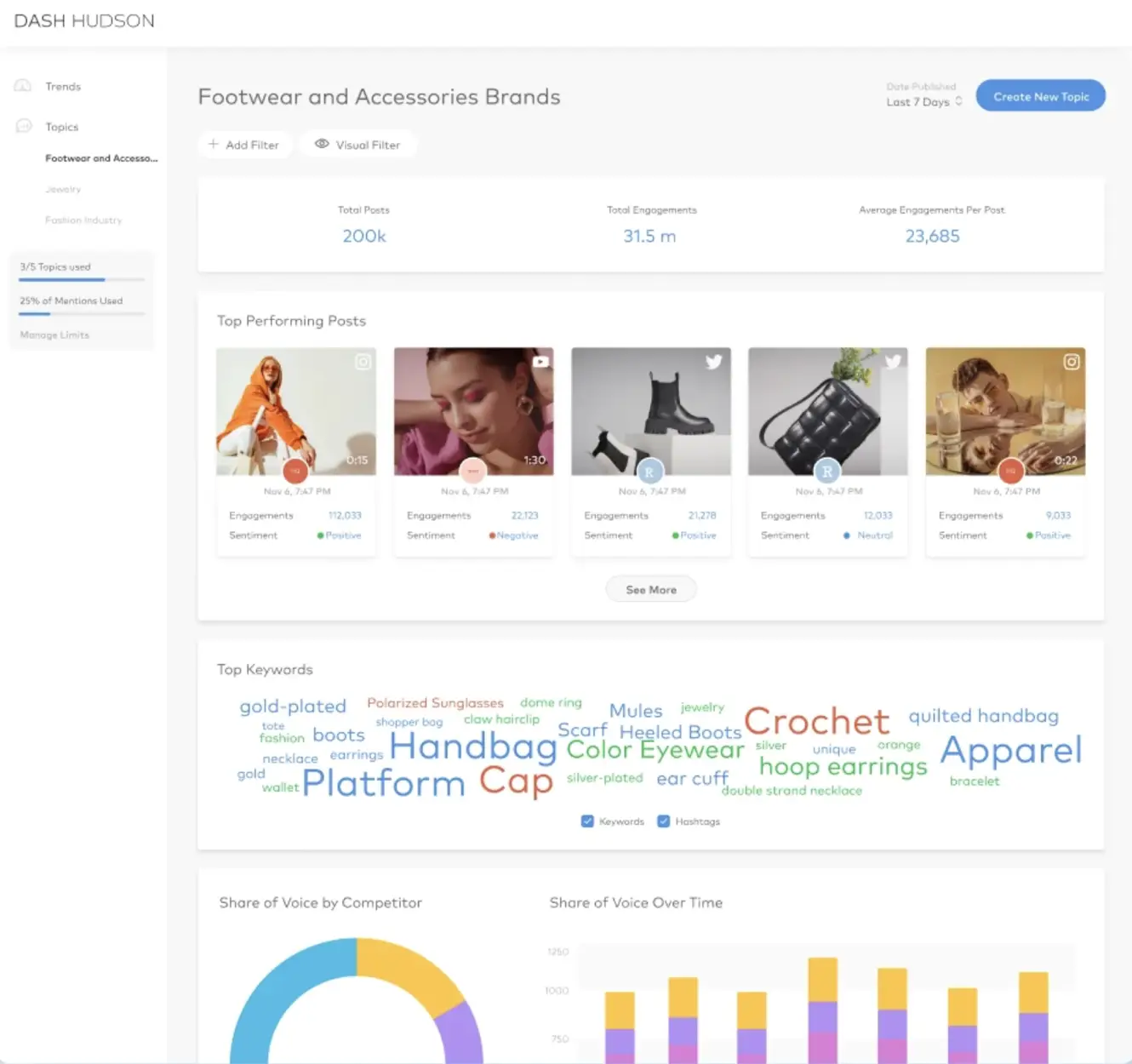Click Instagram icon on mirror reflection post
1132x1064 pixels.
(x=1072, y=362)
